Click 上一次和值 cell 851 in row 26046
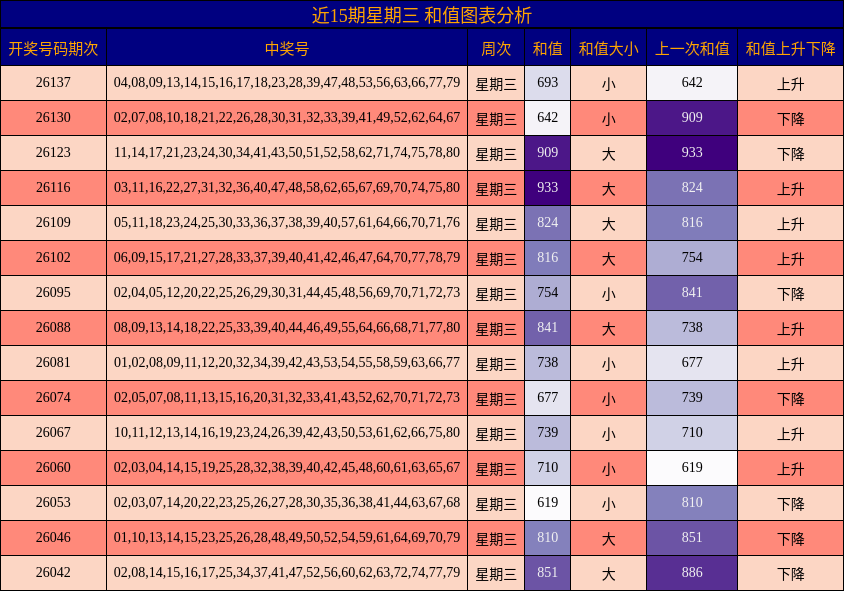 click(692, 538)
